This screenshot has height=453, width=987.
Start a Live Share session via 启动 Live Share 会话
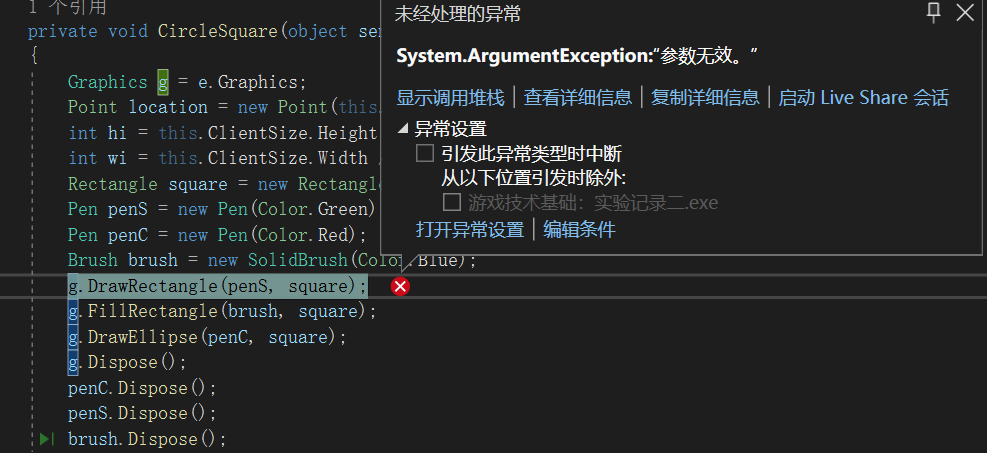pyautogui.click(x=863, y=98)
